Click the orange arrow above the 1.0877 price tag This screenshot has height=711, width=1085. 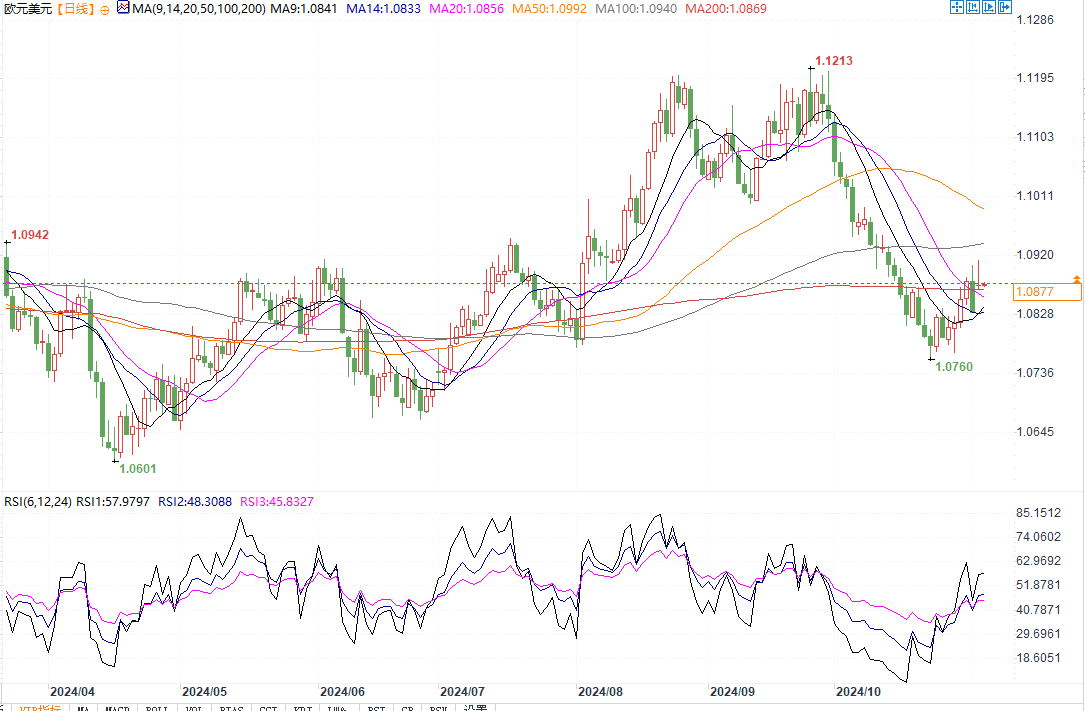1076,277
